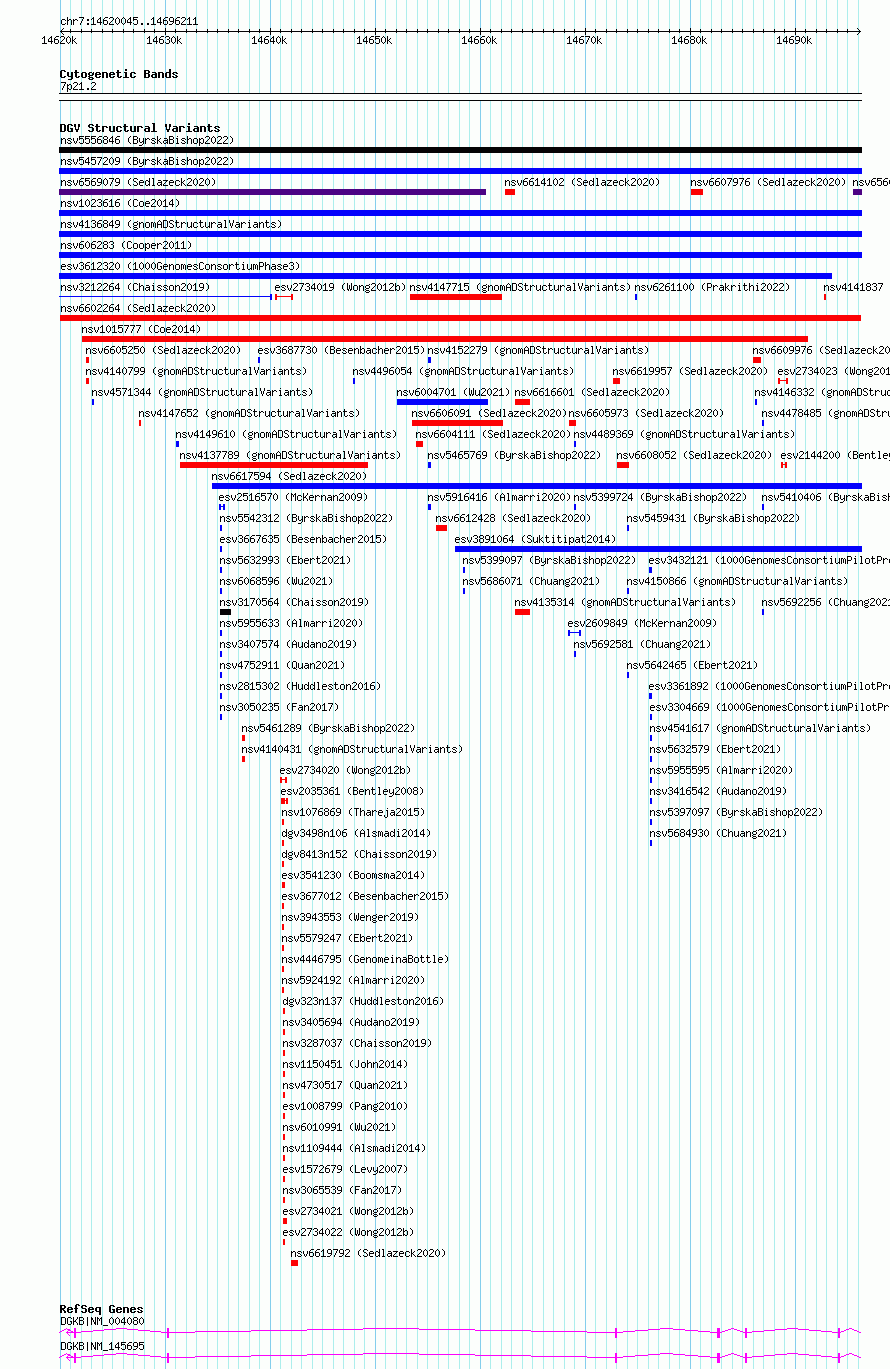Click red bar under nsv6616601 (Sedlazeck2020)
Image resolution: width=890 pixels, height=1369 pixels.
[x=522, y=402]
